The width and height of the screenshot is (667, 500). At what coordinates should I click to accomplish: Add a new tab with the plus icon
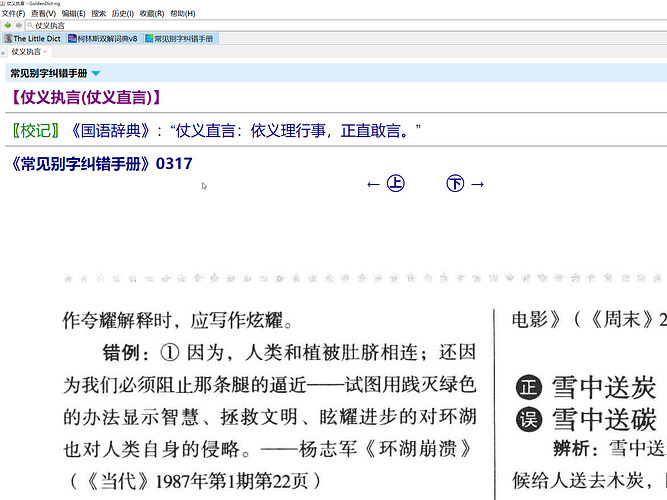click(x=3, y=52)
